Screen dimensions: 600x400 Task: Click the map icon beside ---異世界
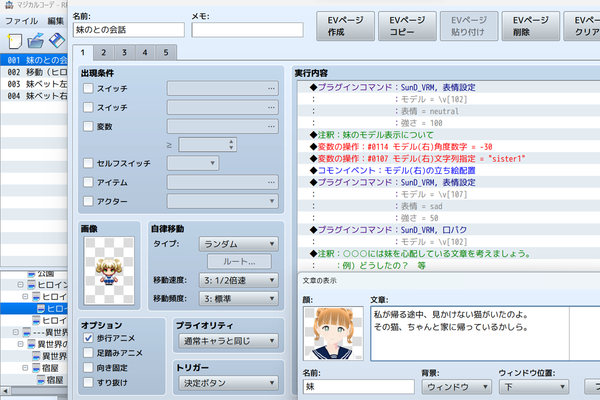[x=27, y=332]
